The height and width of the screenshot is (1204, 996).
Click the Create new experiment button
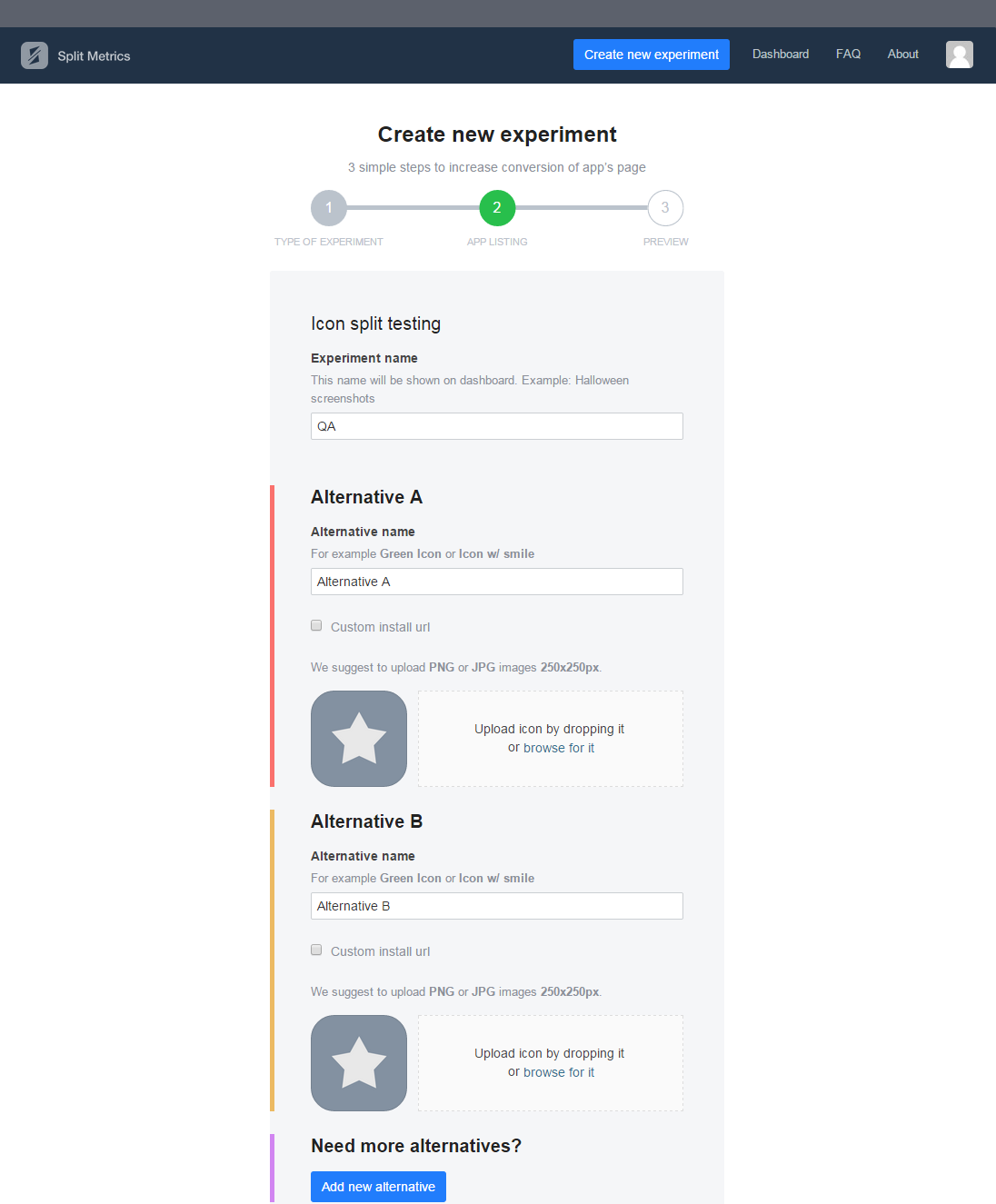[x=651, y=55]
